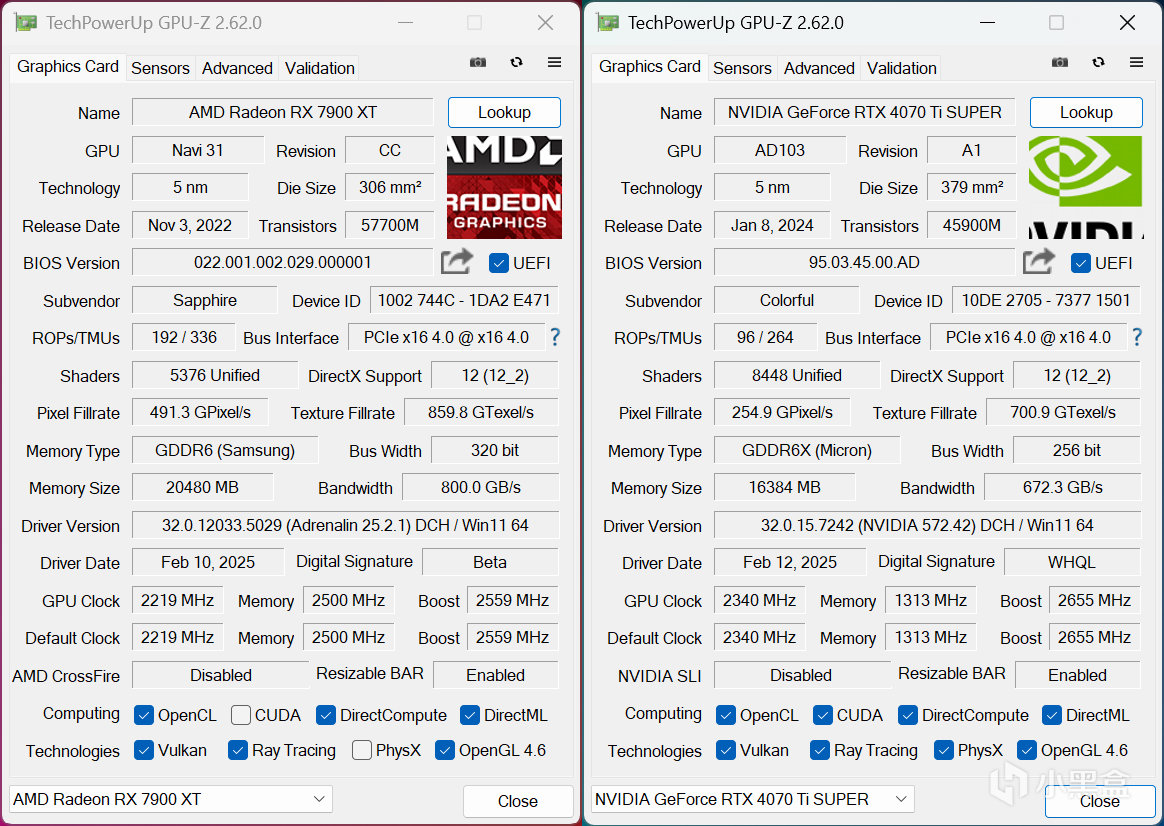Click Close button in AMD GPU-Z window
The height and width of the screenshot is (826, 1164).
coord(518,802)
